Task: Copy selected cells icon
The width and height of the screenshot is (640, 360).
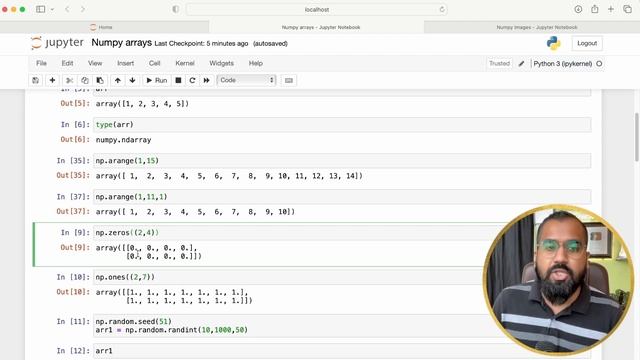Action: coord(84,80)
